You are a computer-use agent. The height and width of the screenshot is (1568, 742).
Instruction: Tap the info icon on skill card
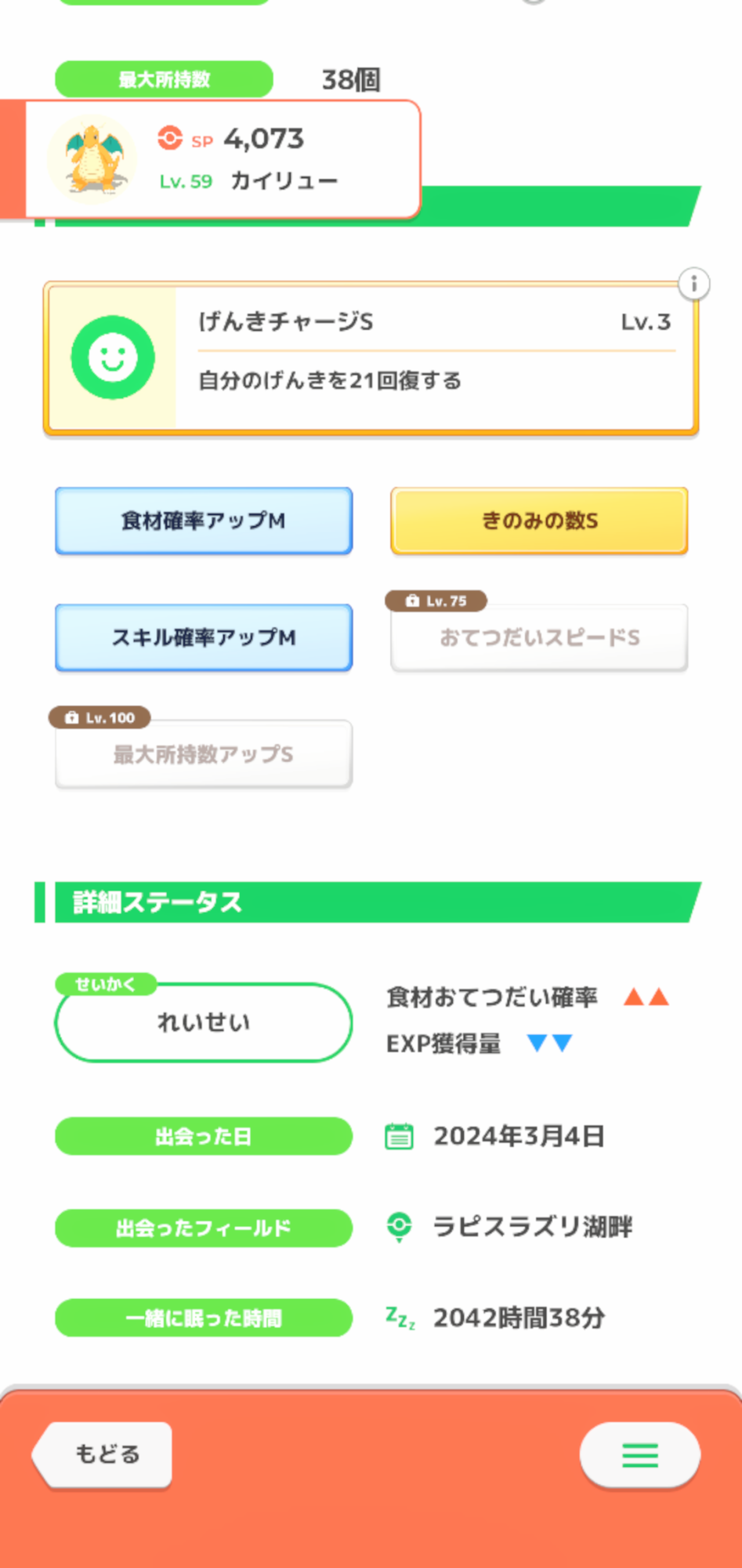(x=693, y=284)
